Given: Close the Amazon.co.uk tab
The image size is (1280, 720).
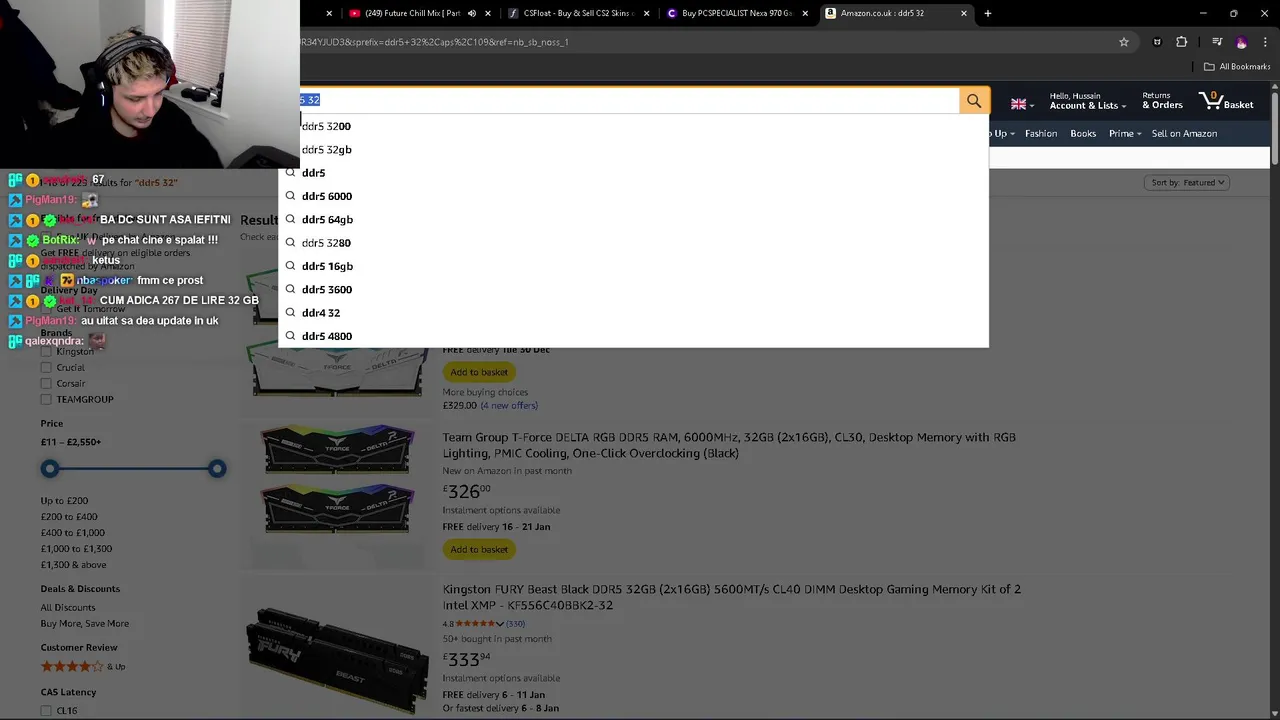Looking at the screenshot, I should click(964, 13).
